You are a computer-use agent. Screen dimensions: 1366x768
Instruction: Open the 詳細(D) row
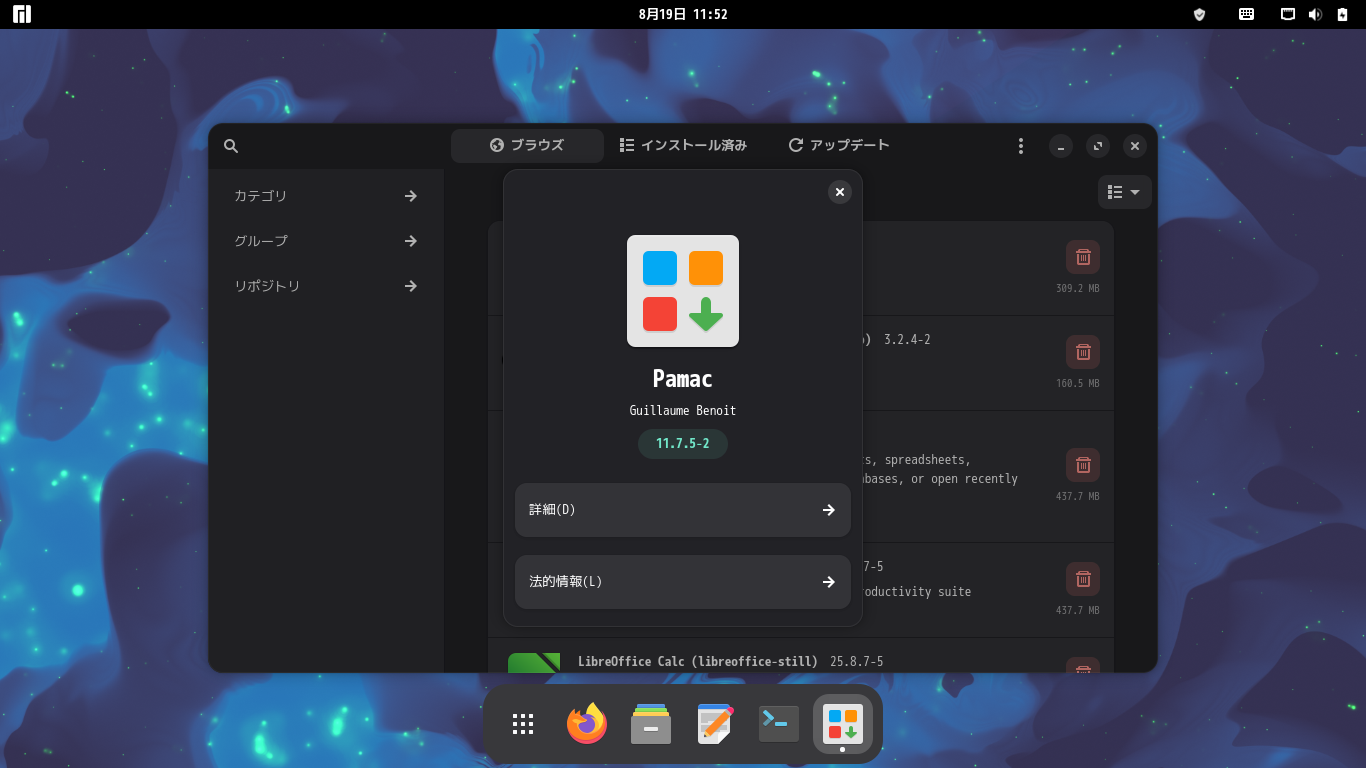click(x=683, y=510)
